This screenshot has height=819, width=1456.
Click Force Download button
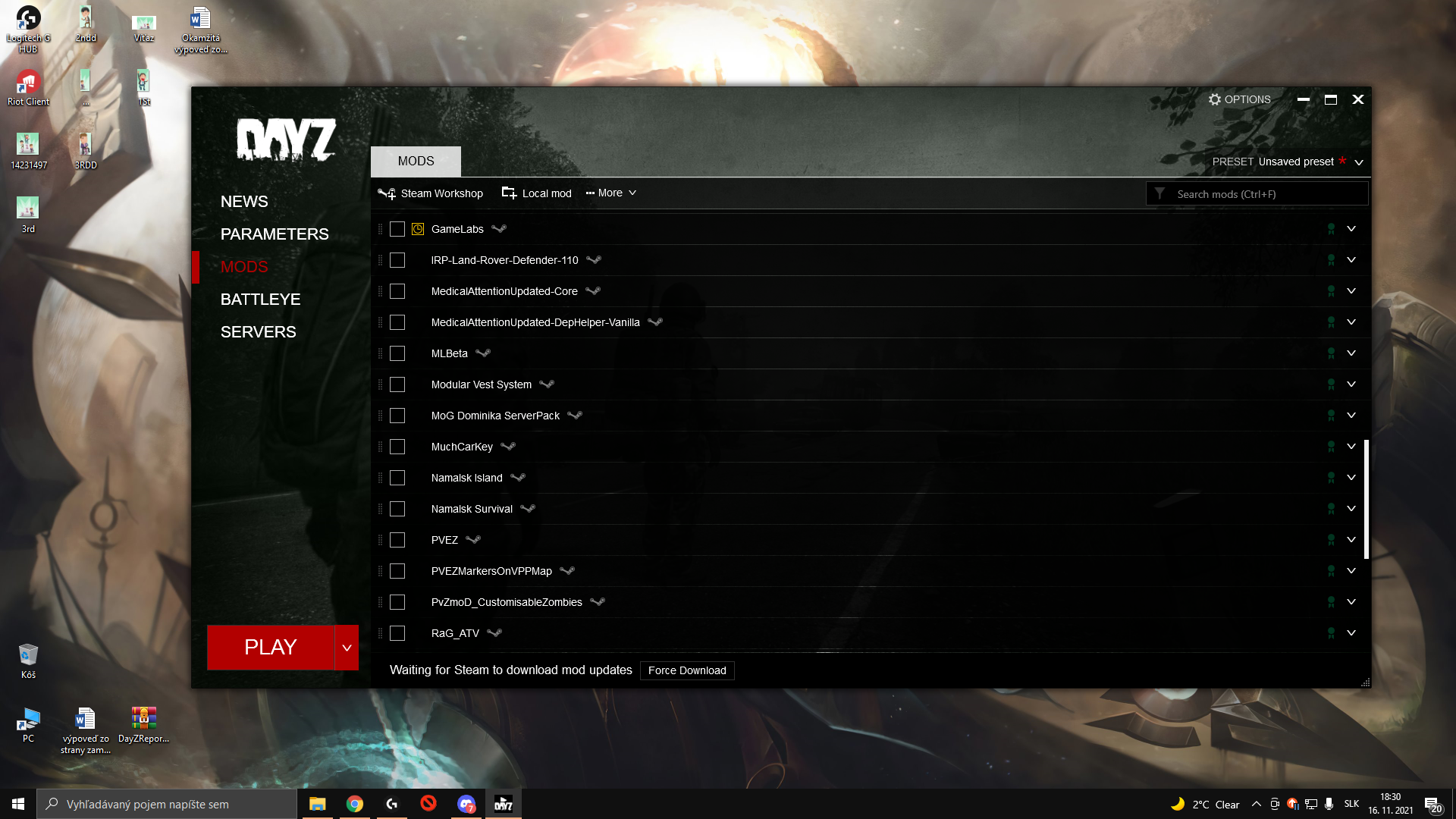coord(687,670)
